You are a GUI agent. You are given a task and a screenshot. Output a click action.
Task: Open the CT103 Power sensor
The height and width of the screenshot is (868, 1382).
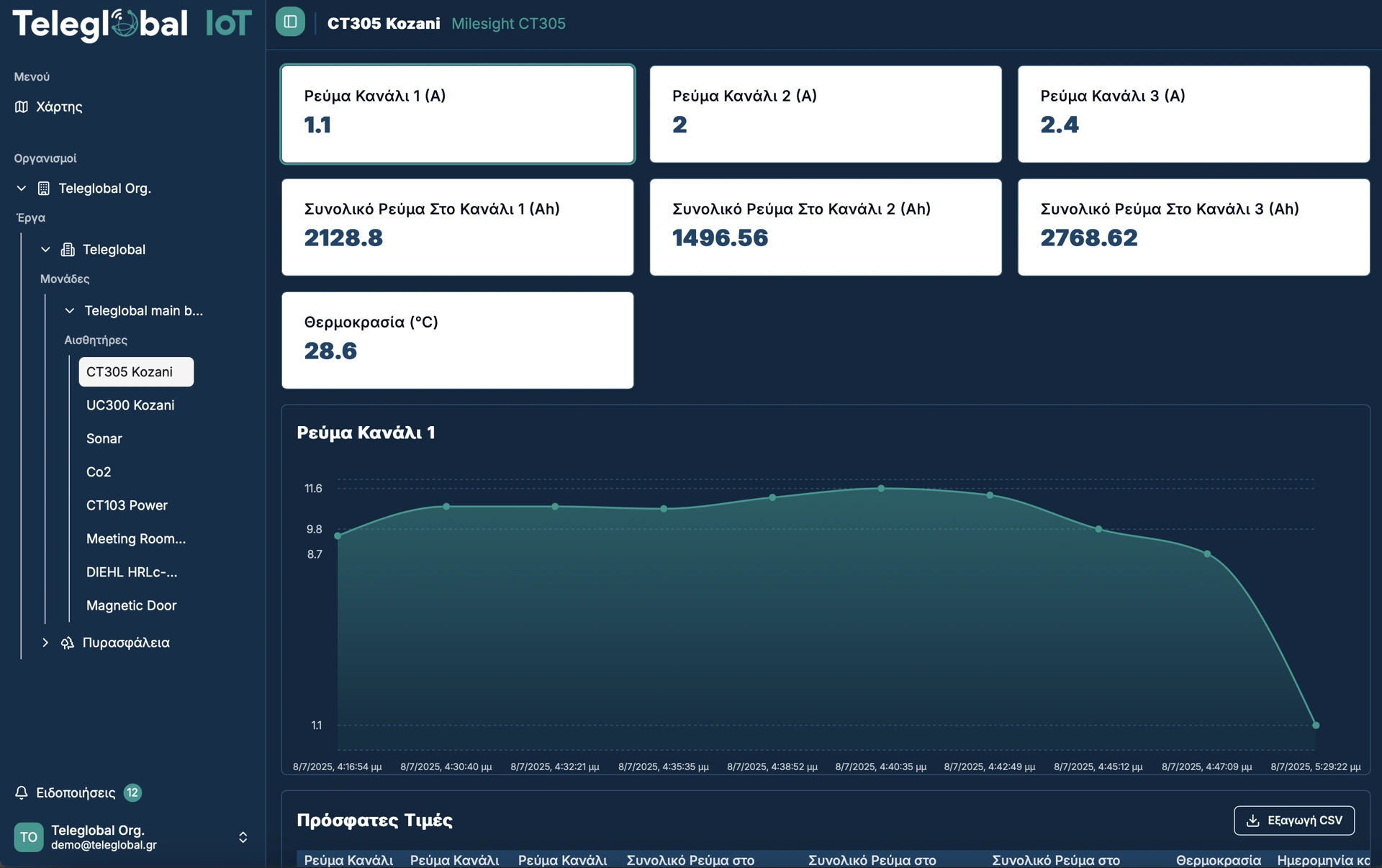127,505
